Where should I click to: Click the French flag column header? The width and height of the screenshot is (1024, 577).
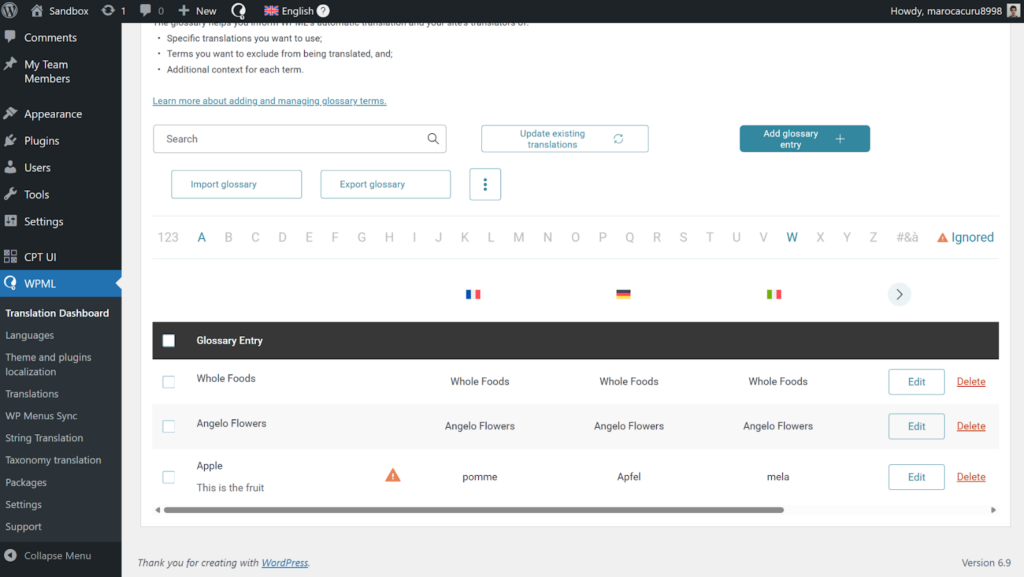click(x=473, y=294)
